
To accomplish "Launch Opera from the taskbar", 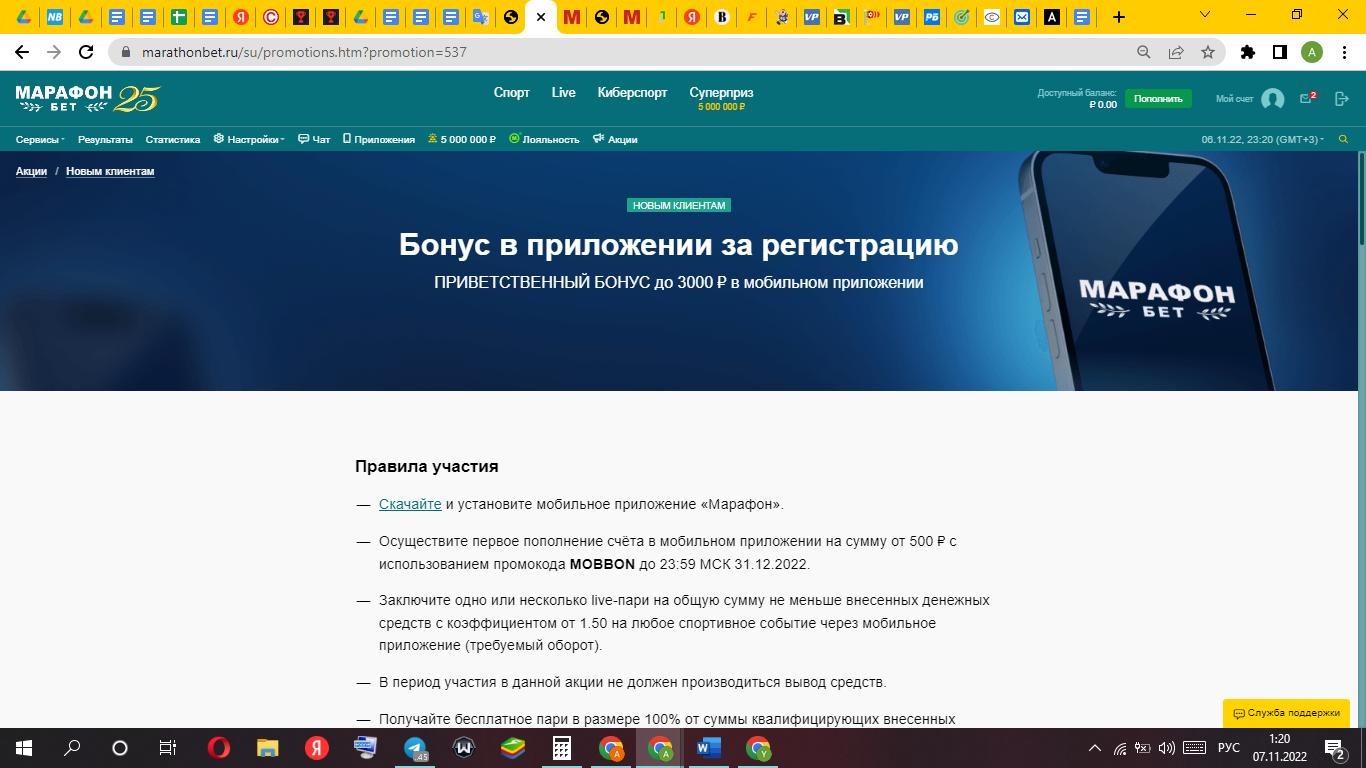I will 218,747.
